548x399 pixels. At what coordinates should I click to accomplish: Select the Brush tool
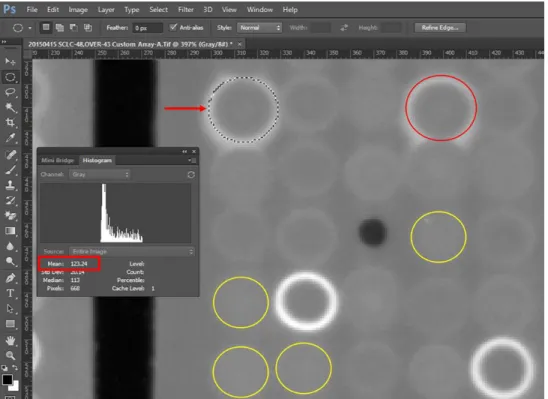10,170
